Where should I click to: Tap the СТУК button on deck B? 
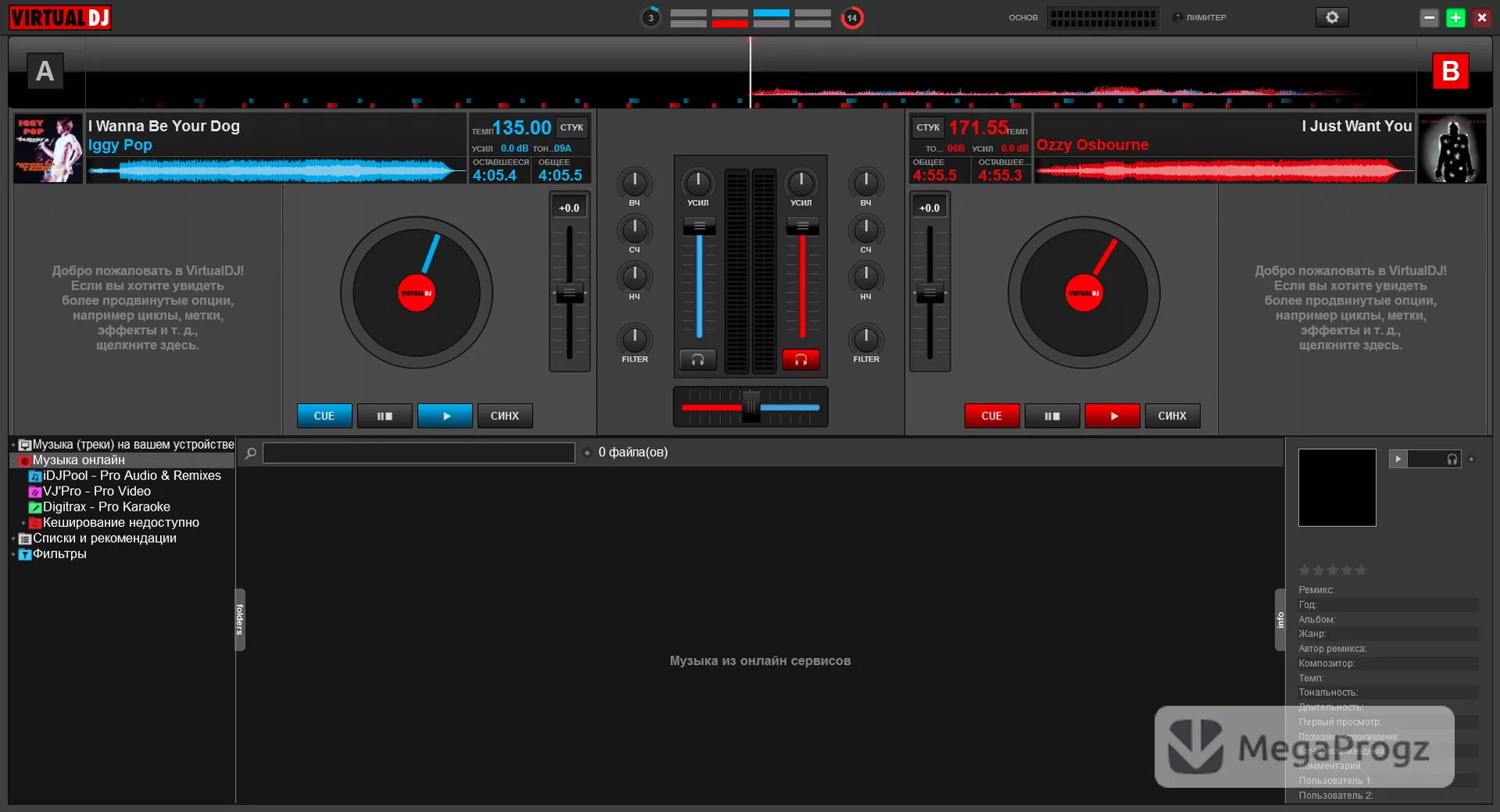coord(928,127)
